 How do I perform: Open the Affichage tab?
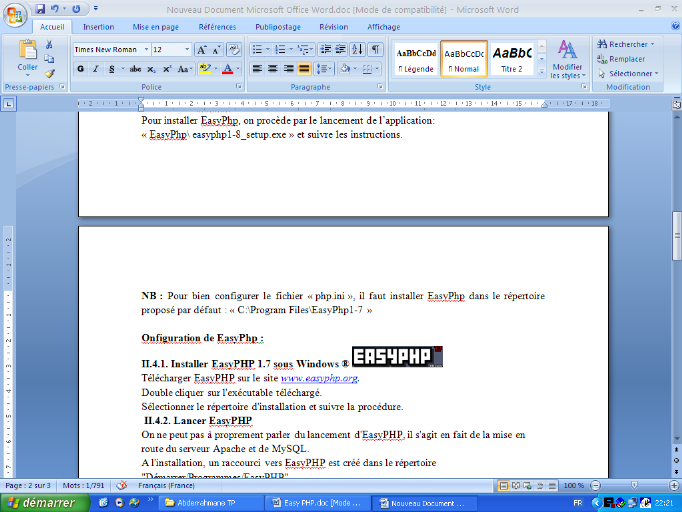pyautogui.click(x=384, y=27)
